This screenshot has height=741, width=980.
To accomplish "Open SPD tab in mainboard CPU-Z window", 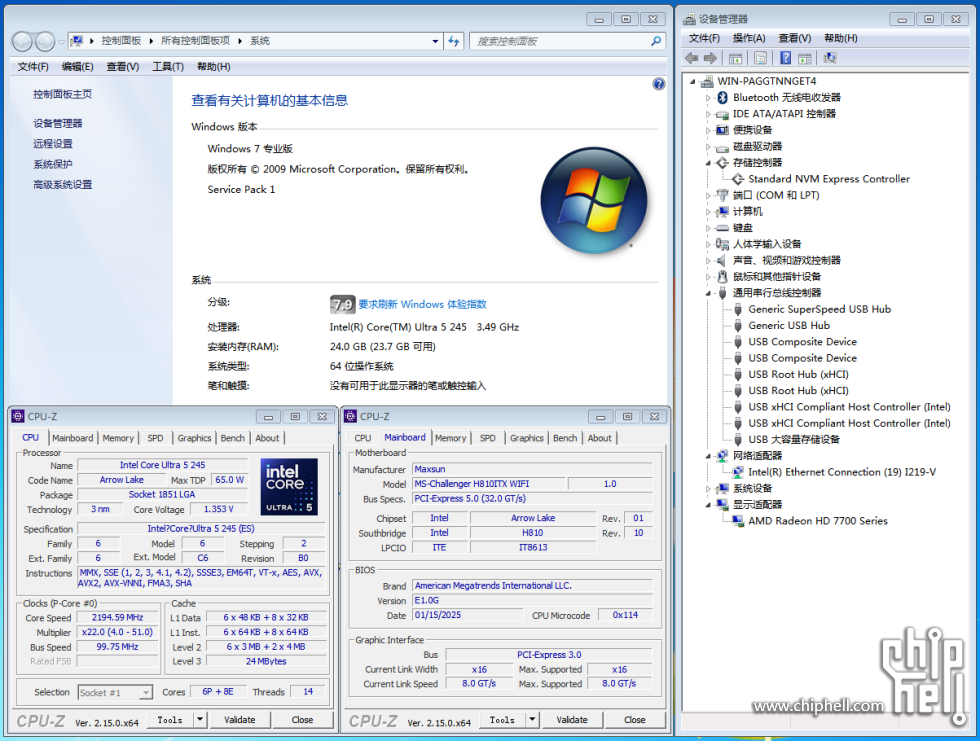I will click(x=488, y=438).
